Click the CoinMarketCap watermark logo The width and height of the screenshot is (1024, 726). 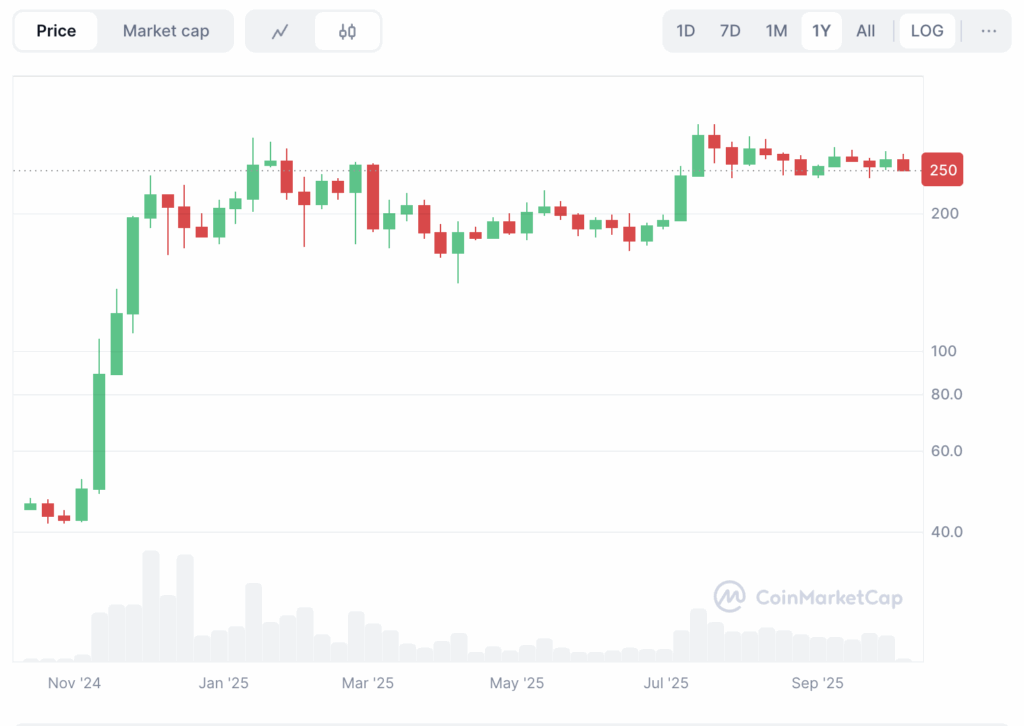[x=810, y=597]
